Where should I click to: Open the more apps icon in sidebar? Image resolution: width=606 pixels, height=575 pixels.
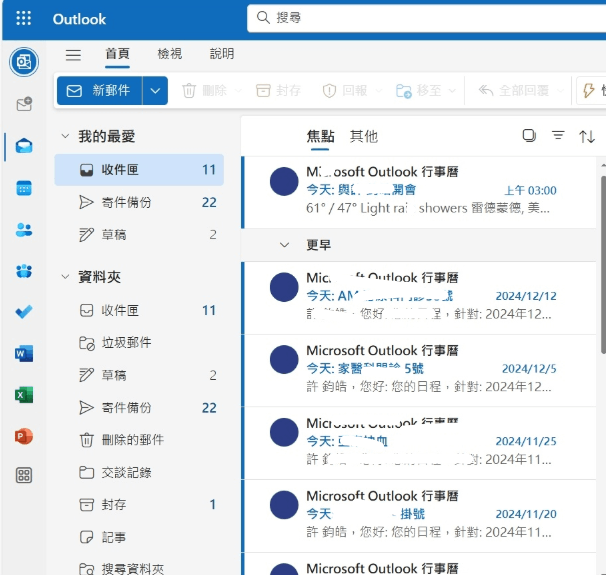tap(24, 475)
